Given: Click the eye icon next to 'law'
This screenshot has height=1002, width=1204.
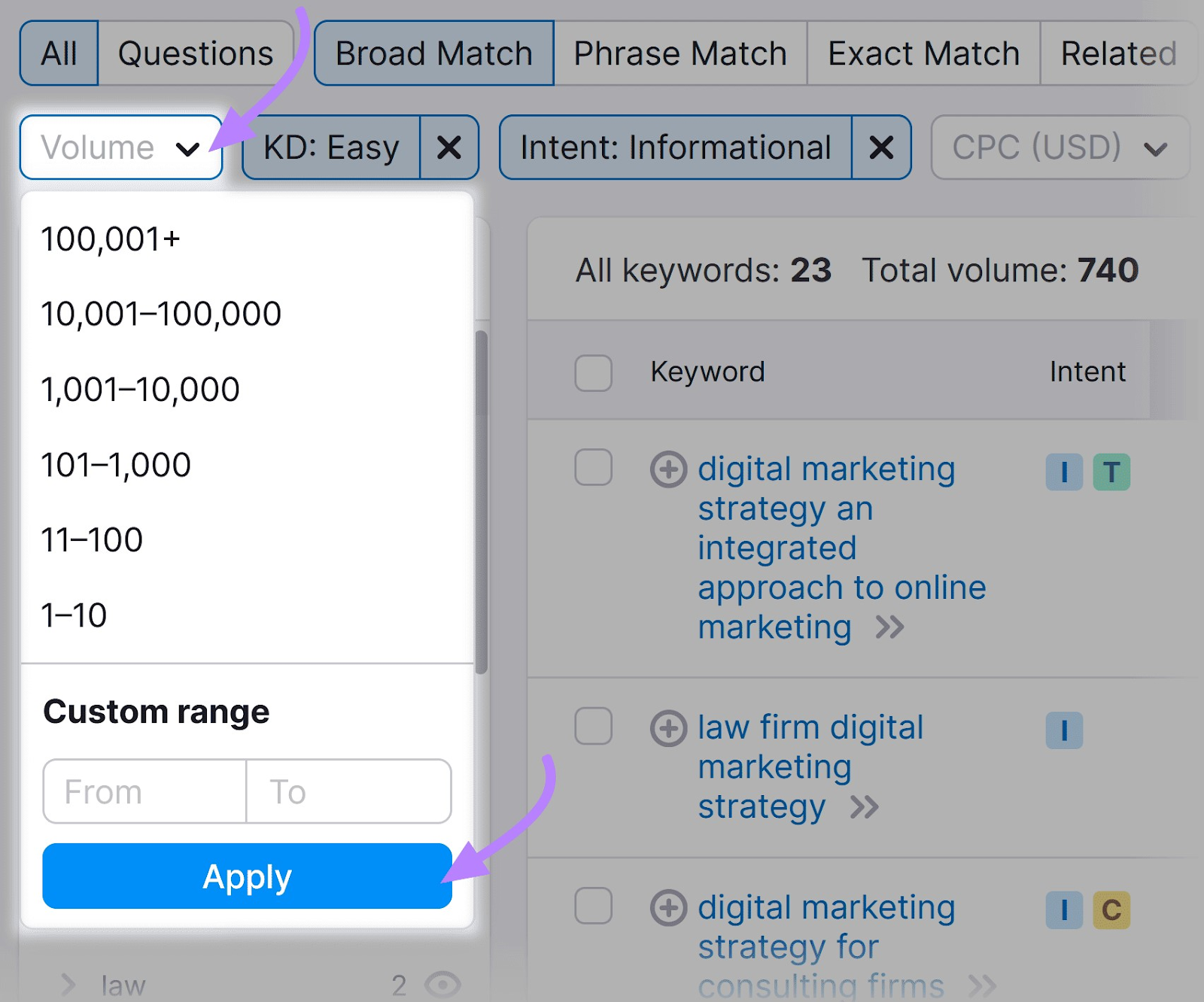Looking at the screenshot, I should tap(444, 982).
